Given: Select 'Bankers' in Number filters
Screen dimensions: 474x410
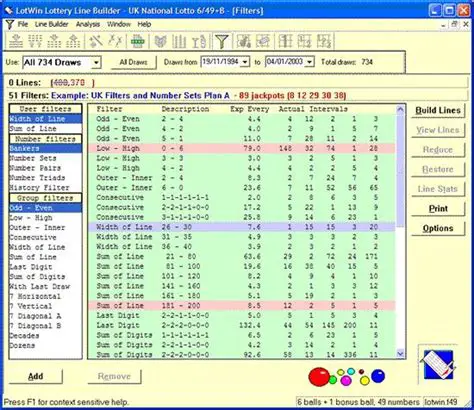Looking at the screenshot, I should 45,148.
